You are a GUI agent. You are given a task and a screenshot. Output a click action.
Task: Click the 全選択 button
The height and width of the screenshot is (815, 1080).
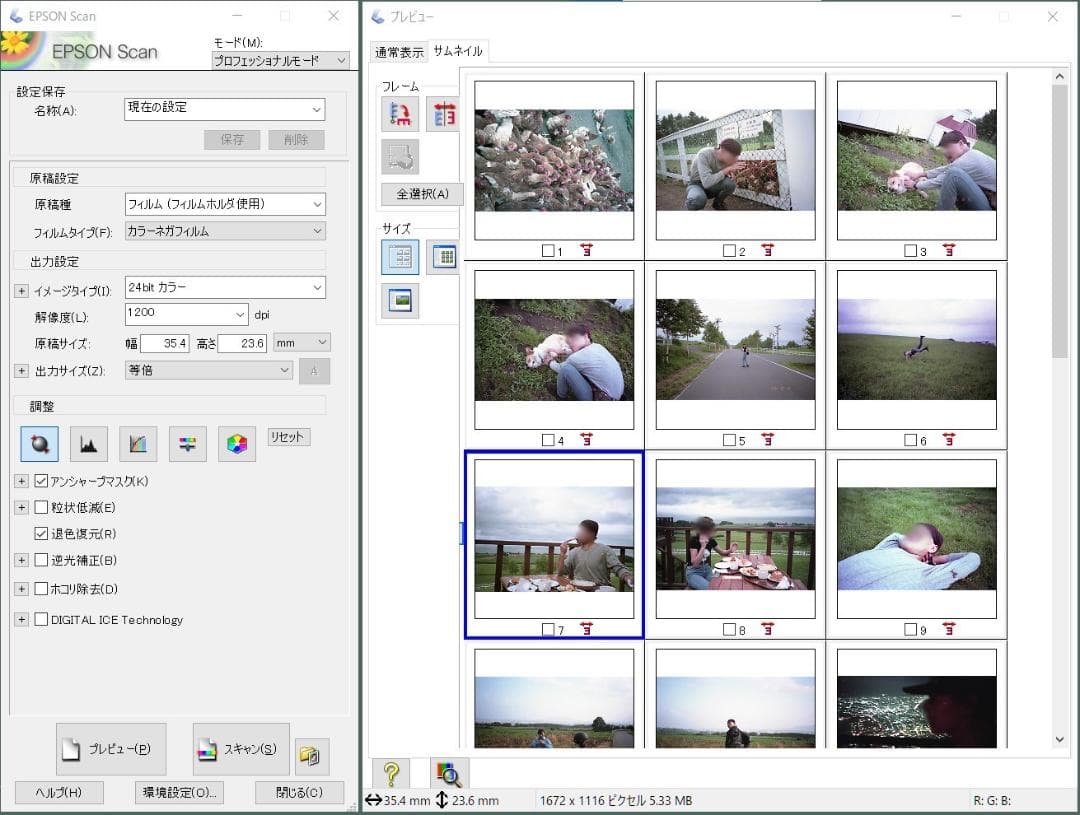(422, 194)
